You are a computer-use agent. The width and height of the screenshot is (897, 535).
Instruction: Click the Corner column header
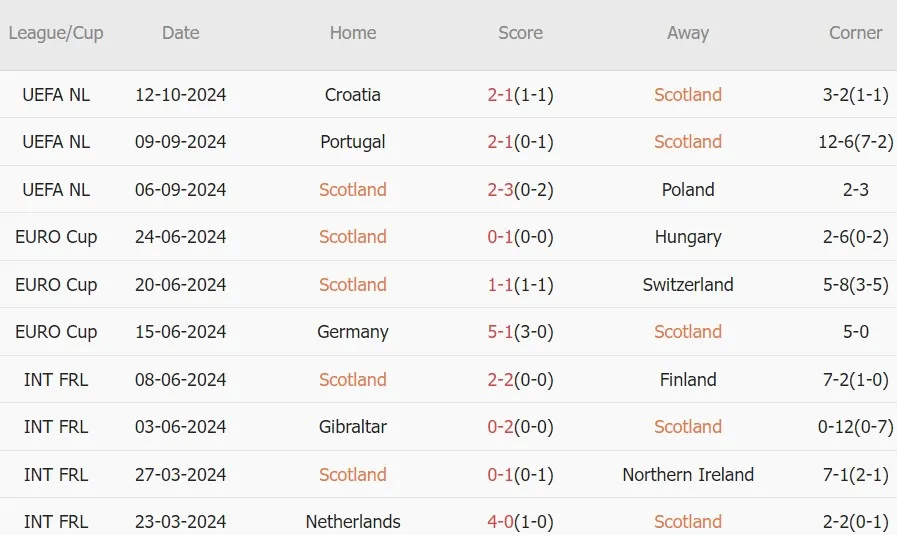click(855, 33)
